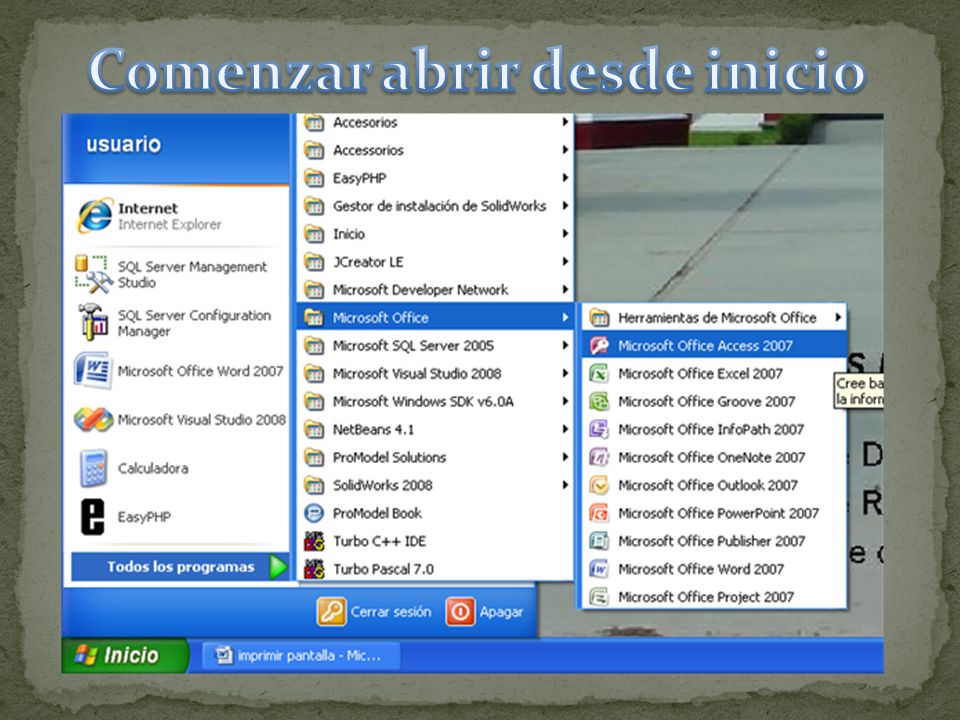Click Todos los programas button
The image size is (960, 720).
180,567
